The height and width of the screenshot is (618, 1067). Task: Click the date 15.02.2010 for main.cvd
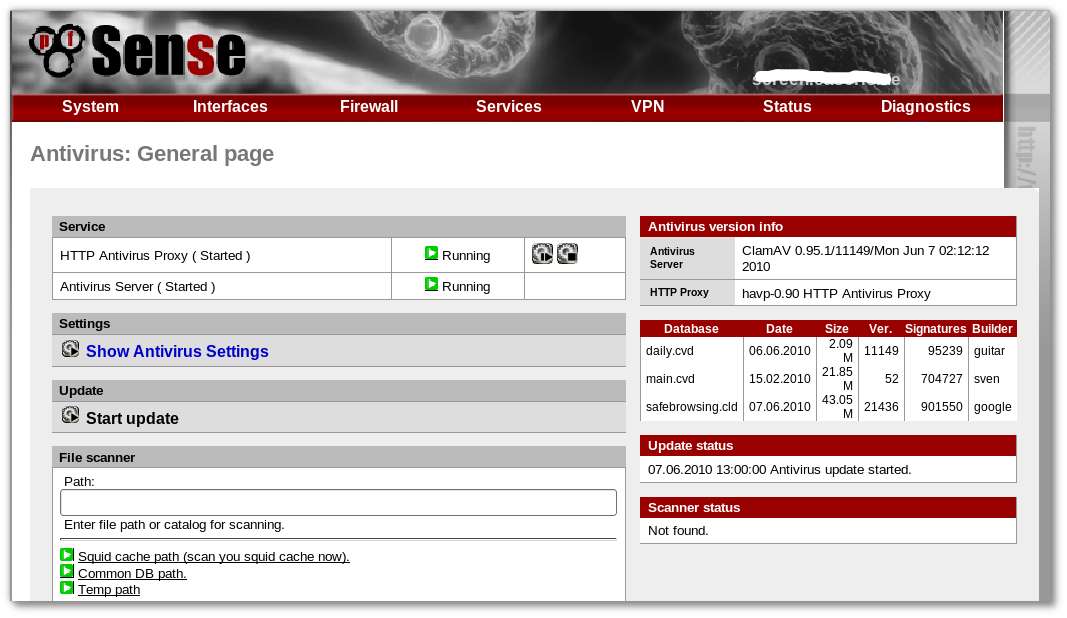coord(780,378)
